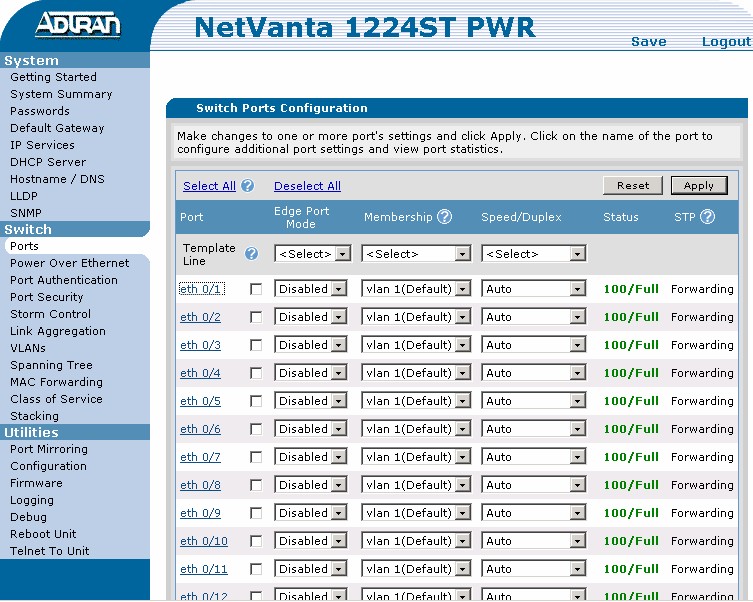Click the Apply button
Viewport: 753px width, 602px height.
coord(699,186)
